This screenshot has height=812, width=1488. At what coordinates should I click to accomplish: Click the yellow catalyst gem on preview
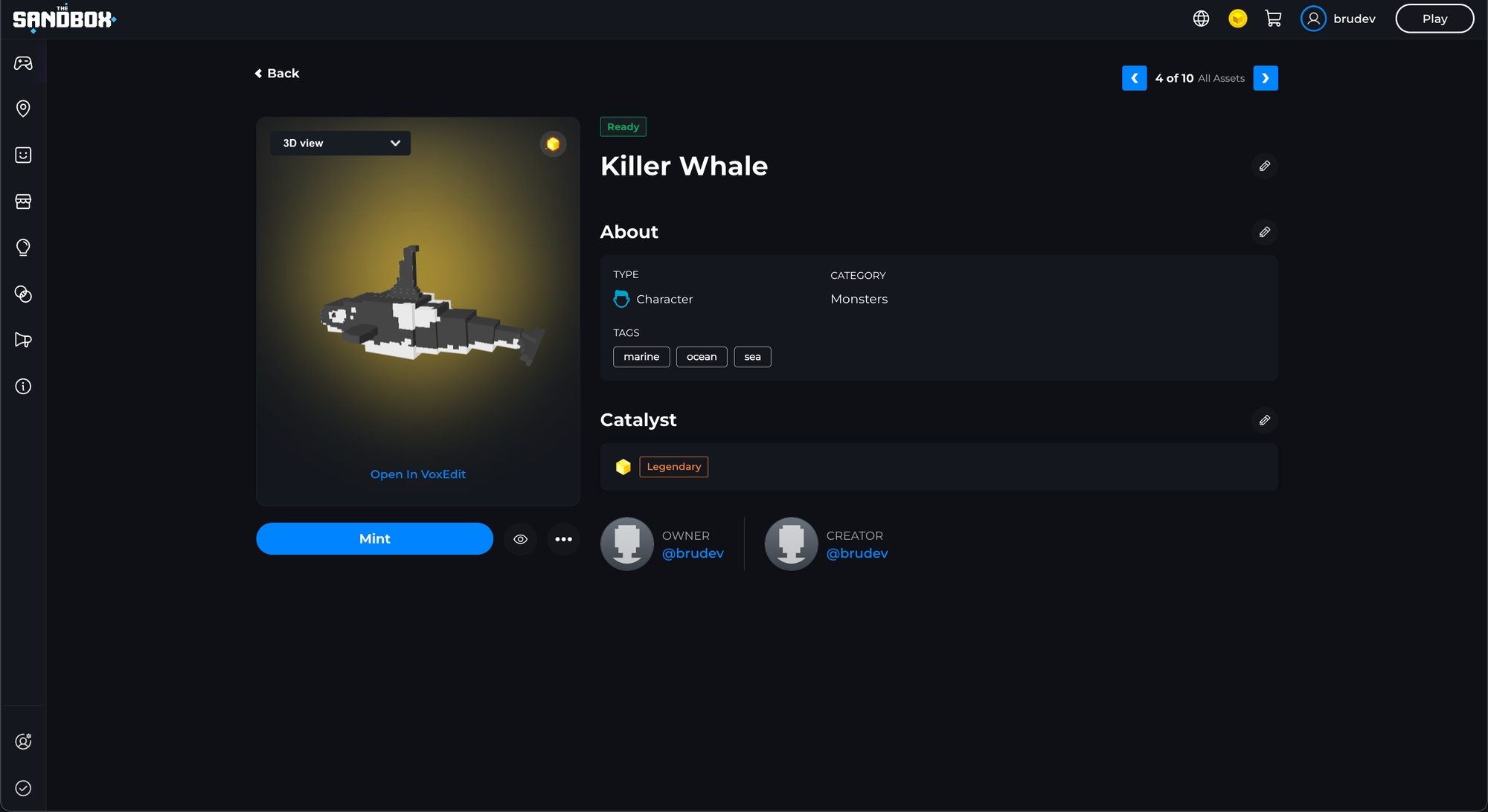point(553,144)
